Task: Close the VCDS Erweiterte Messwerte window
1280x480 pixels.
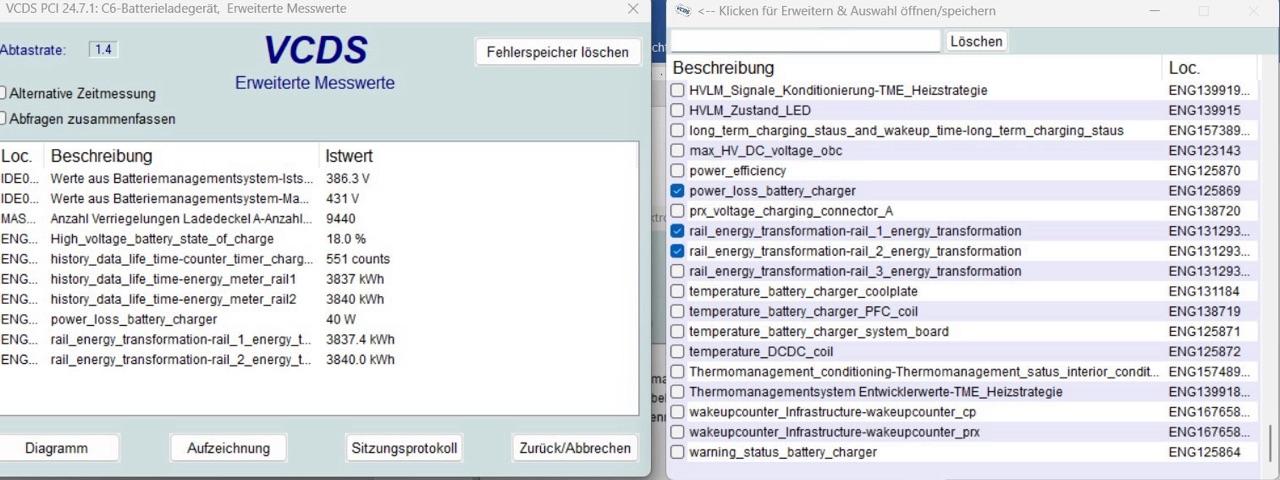Action: pyautogui.click(x=633, y=9)
